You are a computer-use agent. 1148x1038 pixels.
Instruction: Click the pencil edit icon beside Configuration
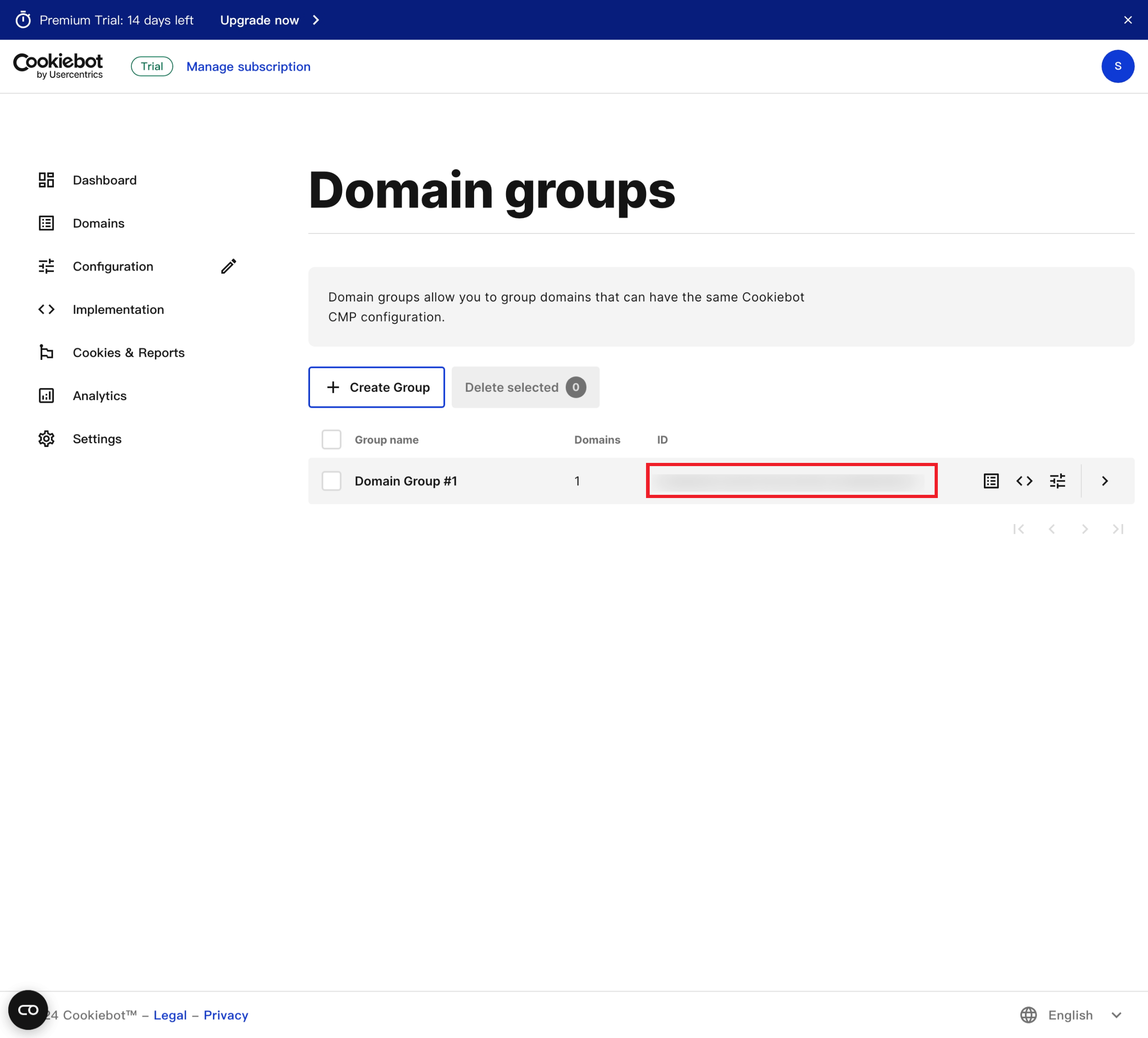point(228,266)
